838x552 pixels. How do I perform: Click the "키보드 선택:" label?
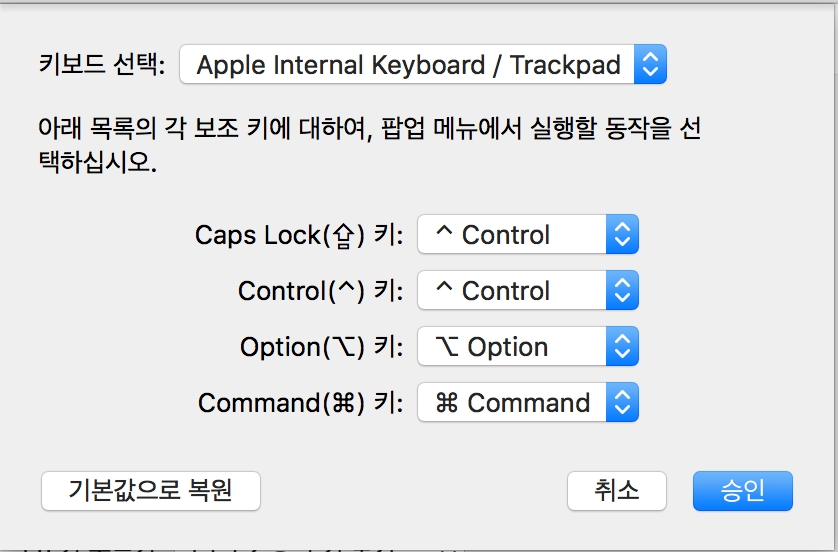point(100,65)
